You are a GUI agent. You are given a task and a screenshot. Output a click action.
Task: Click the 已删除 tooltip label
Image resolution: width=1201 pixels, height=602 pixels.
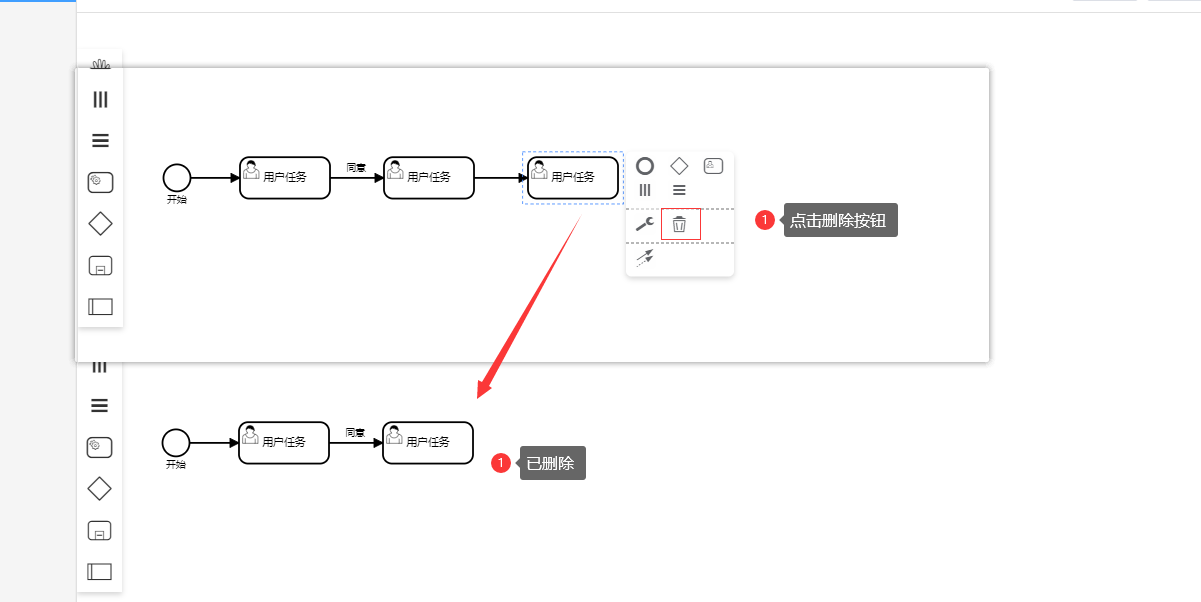(552, 463)
